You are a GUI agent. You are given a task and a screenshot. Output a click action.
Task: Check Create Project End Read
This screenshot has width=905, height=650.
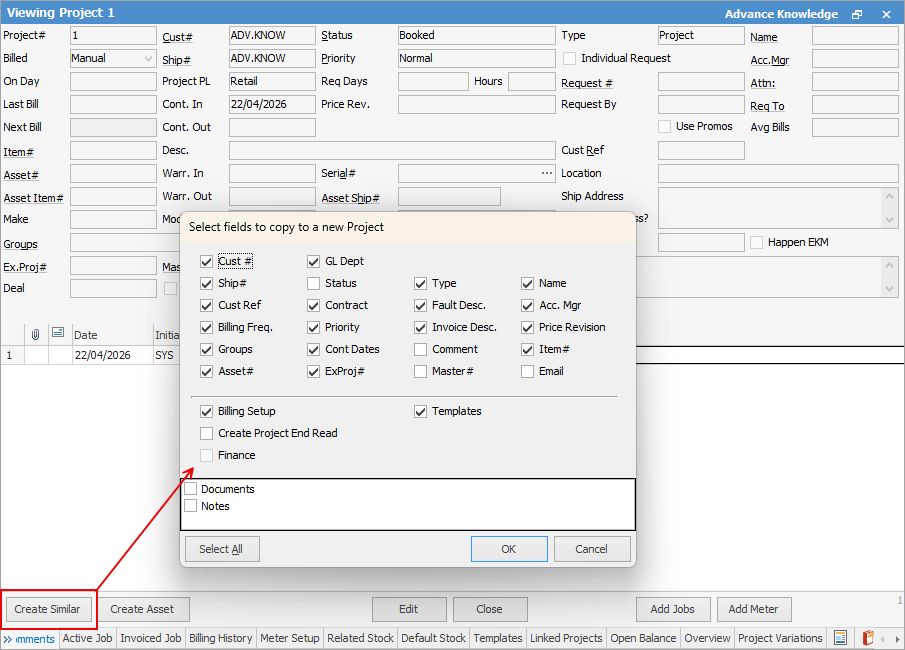point(207,433)
